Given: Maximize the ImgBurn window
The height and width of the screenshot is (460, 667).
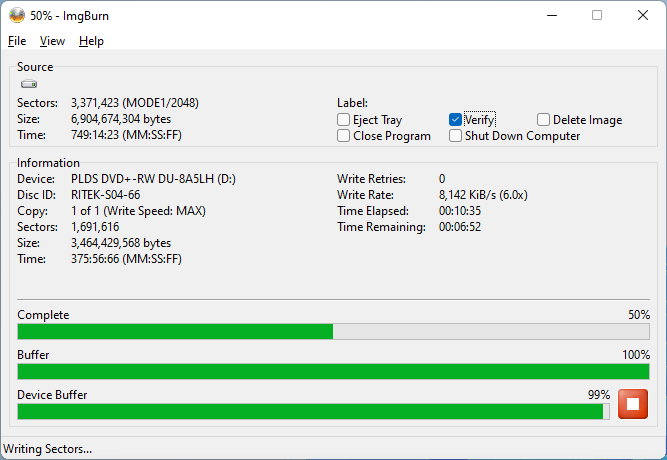Looking at the screenshot, I should coord(597,15).
